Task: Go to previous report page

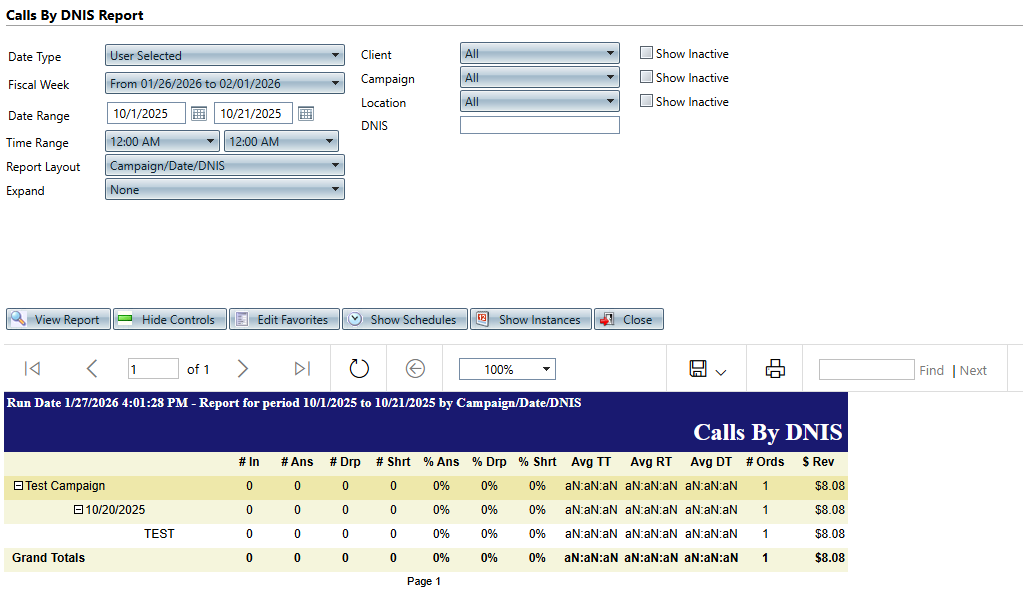Action: tap(92, 369)
